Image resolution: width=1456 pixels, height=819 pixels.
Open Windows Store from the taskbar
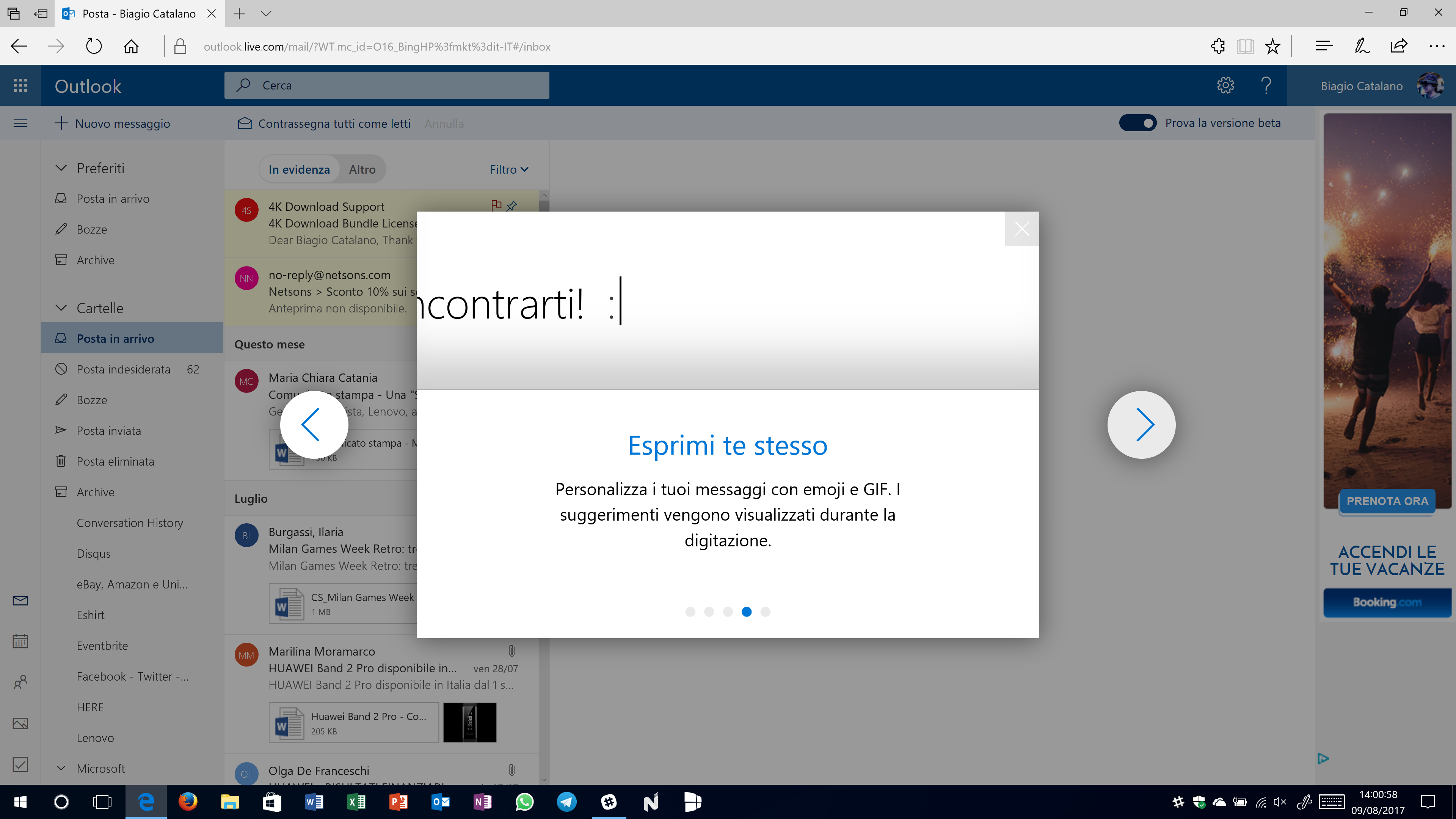(x=272, y=802)
